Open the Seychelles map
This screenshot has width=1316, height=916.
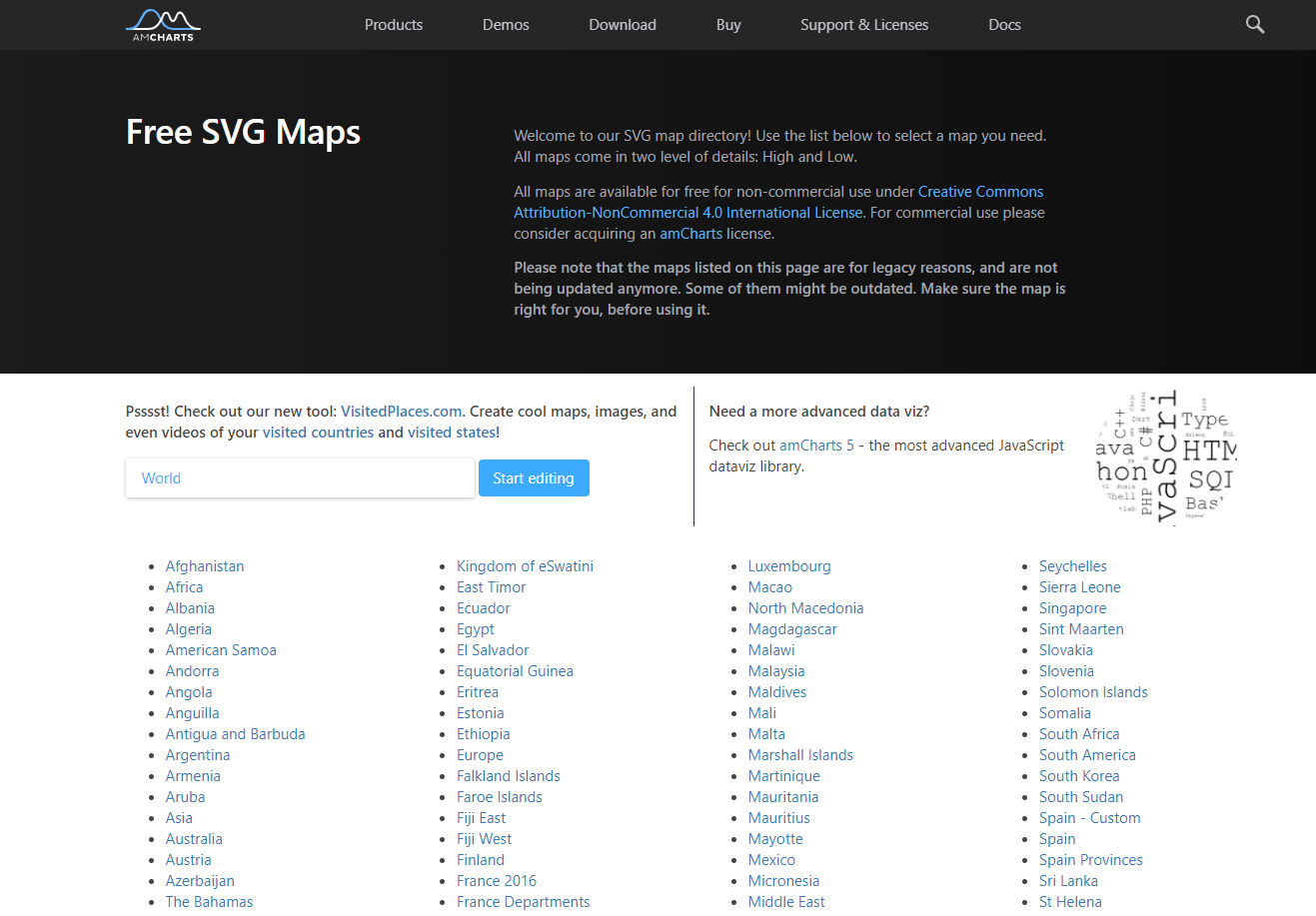click(1073, 566)
